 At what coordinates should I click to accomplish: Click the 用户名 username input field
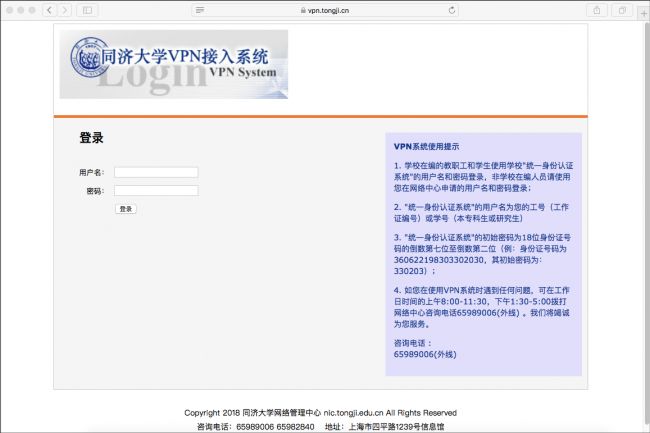(x=156, y=172)
